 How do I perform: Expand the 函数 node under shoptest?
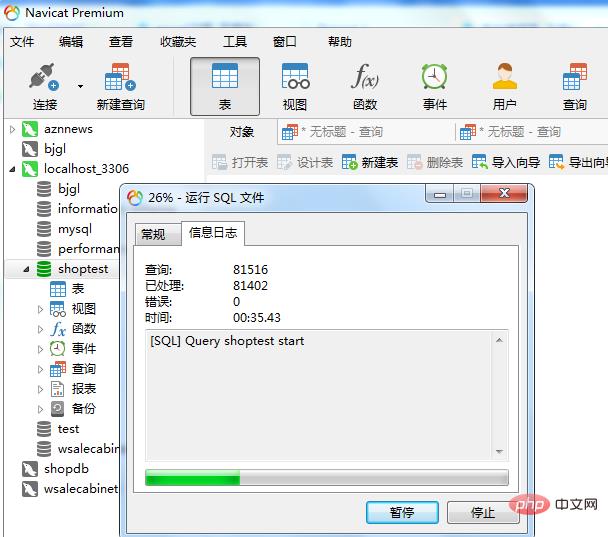pyautogui.click(x=40, y=329)
